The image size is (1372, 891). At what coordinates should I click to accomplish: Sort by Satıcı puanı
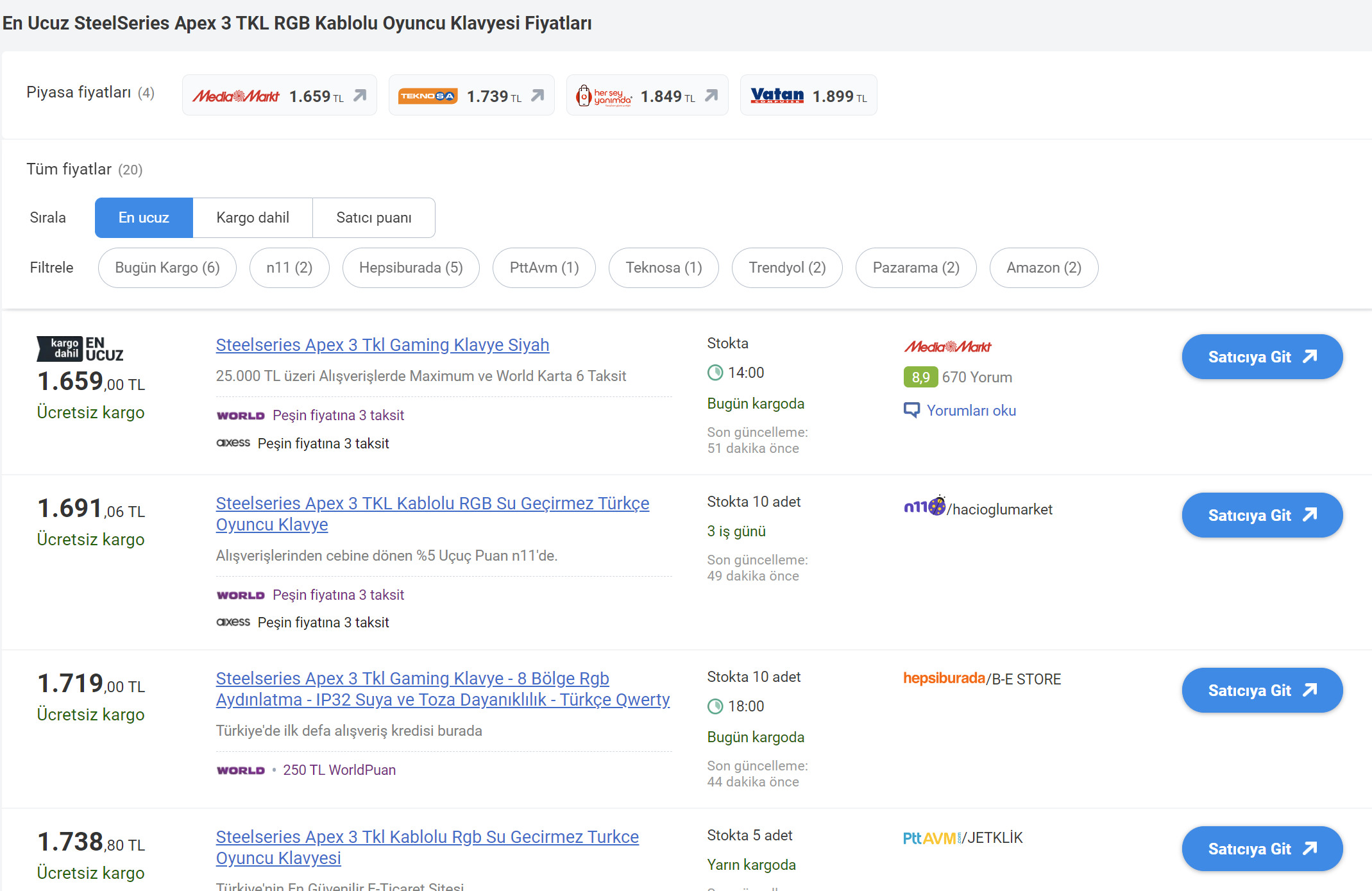pos(374,217)
